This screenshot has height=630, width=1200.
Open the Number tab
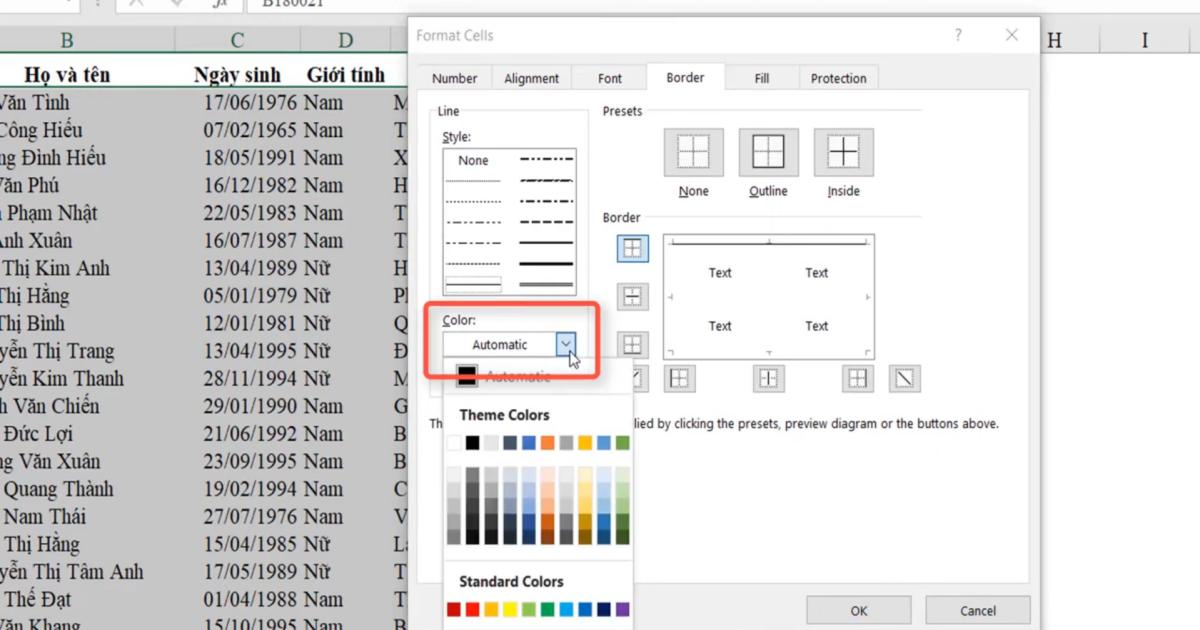click(x=455, y=77)
